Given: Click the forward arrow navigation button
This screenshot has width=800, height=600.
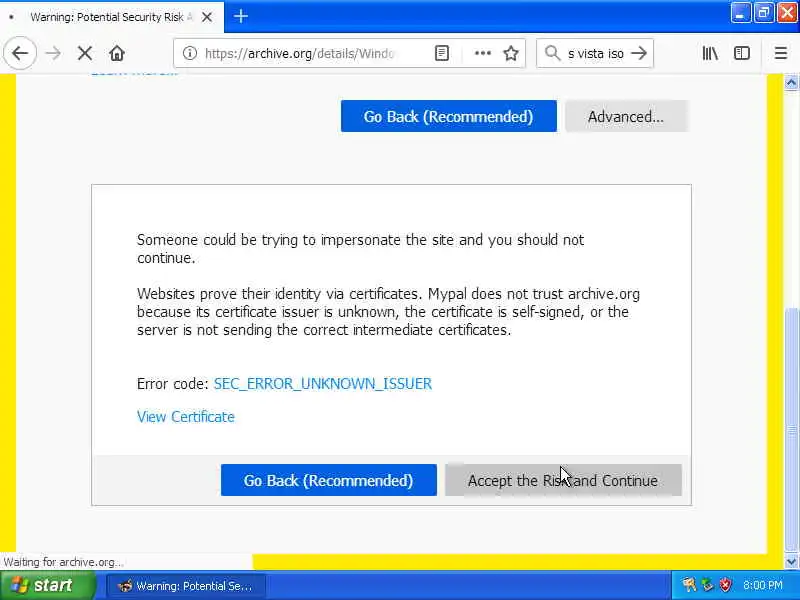Looking at the screenshot, I should (x=53, y=53).
